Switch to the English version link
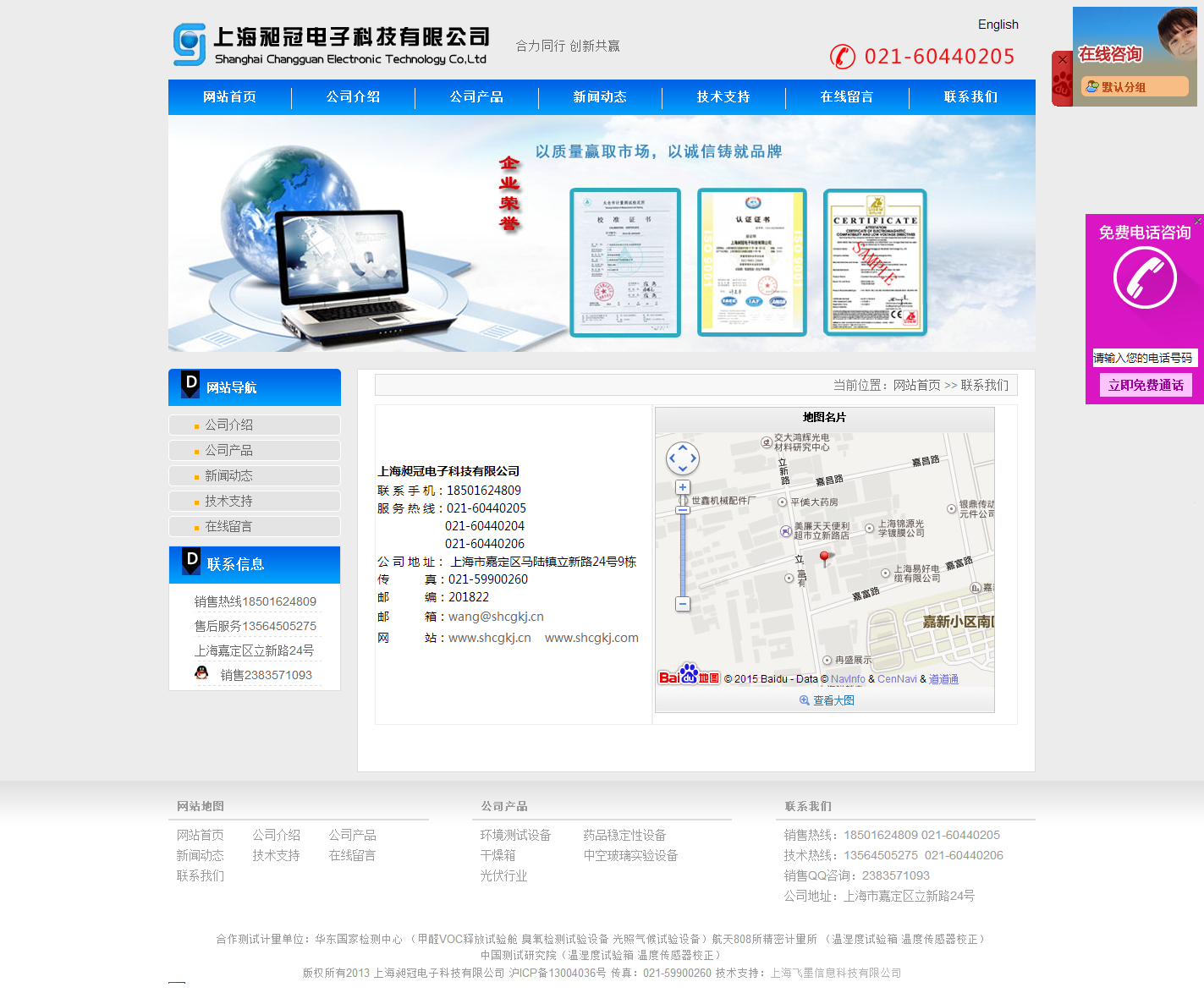 [x=998, y=25]
